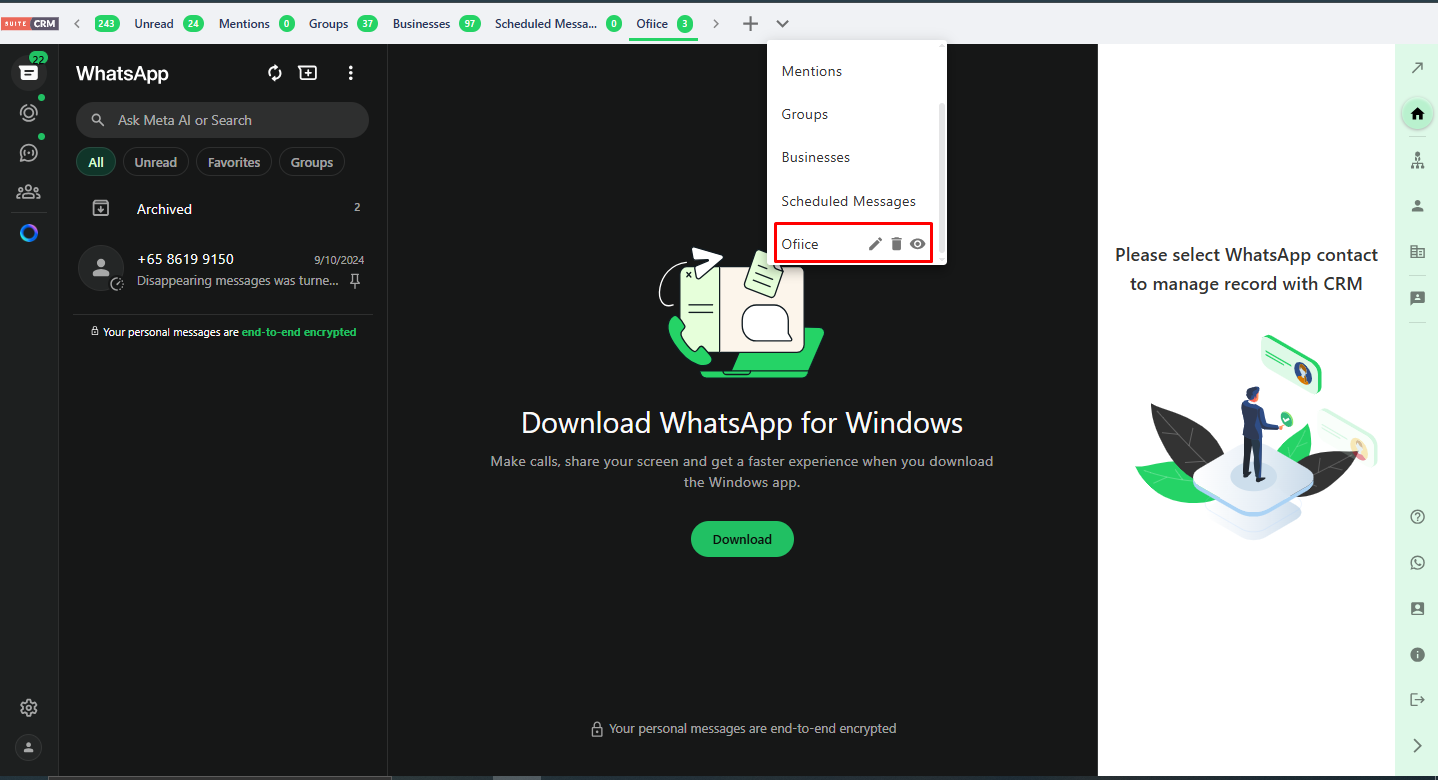Click the edit pencil icon beside Ofiice

coord(875,244)
